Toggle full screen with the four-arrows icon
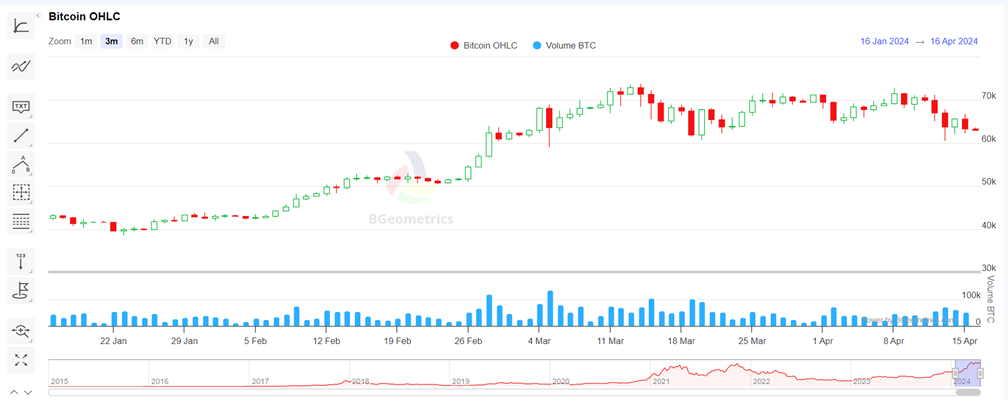 21,360
